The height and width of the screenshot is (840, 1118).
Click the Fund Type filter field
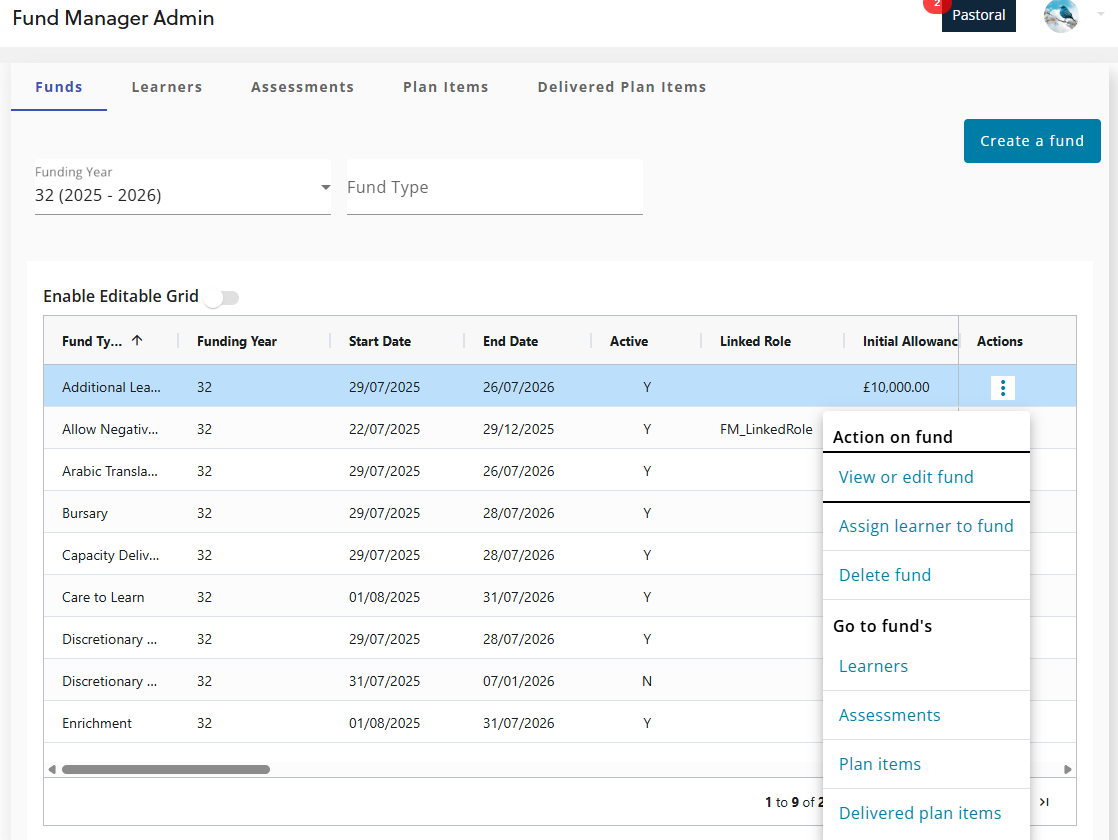[x=494, y=188]
